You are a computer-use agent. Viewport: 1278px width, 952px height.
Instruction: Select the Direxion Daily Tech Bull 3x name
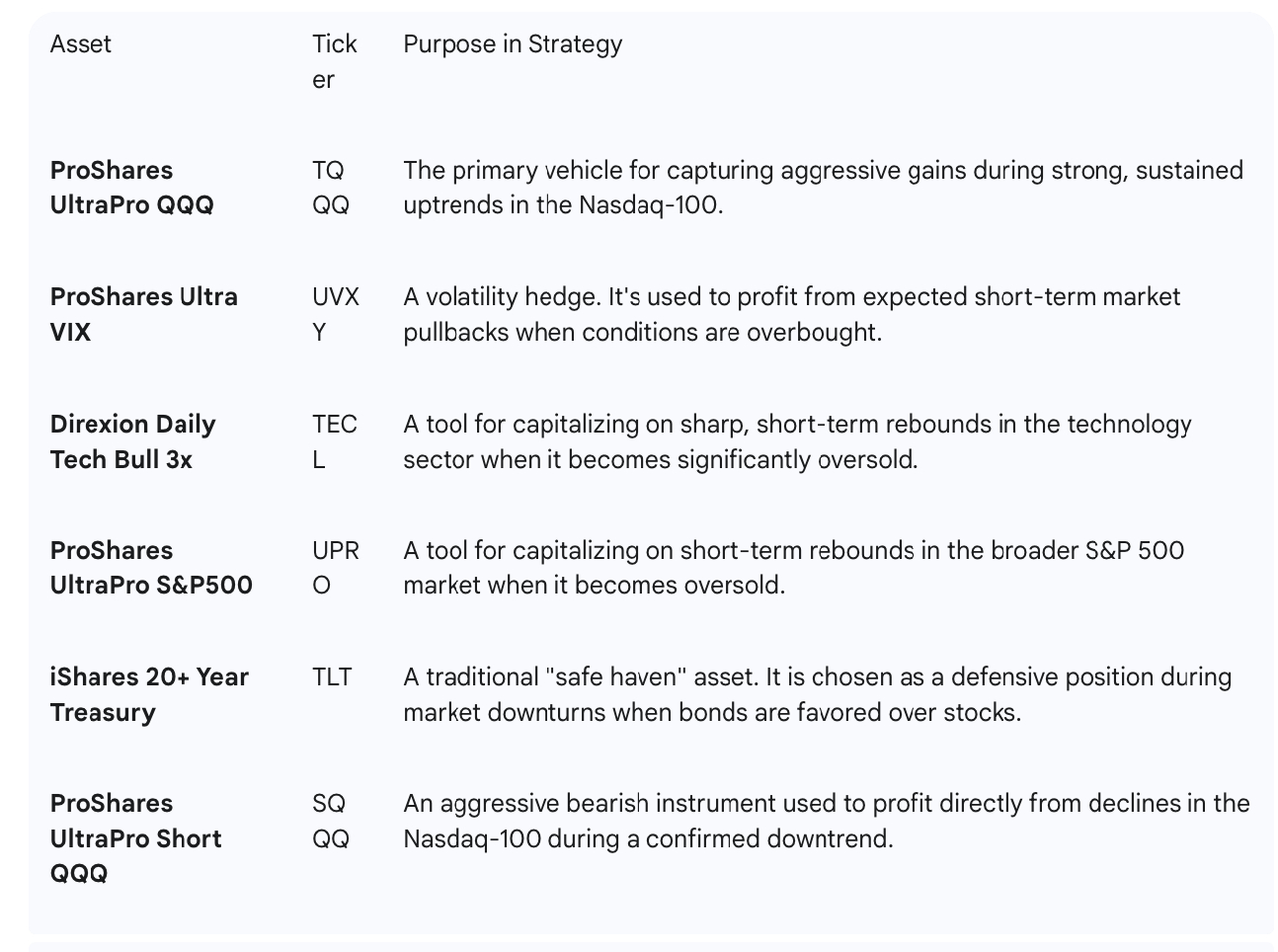tap(132, 441)
